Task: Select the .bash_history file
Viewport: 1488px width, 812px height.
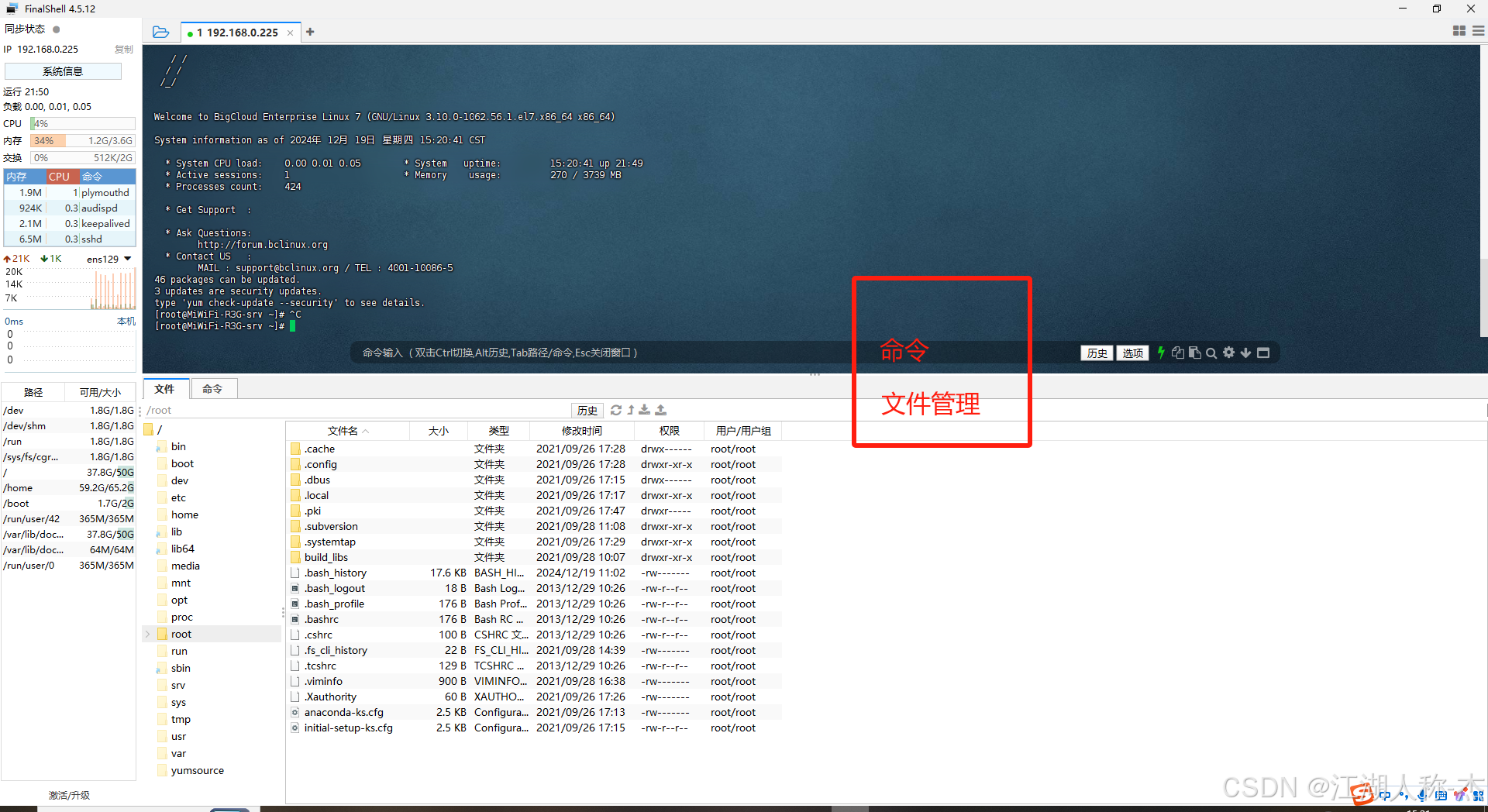Action: [534, 573]
